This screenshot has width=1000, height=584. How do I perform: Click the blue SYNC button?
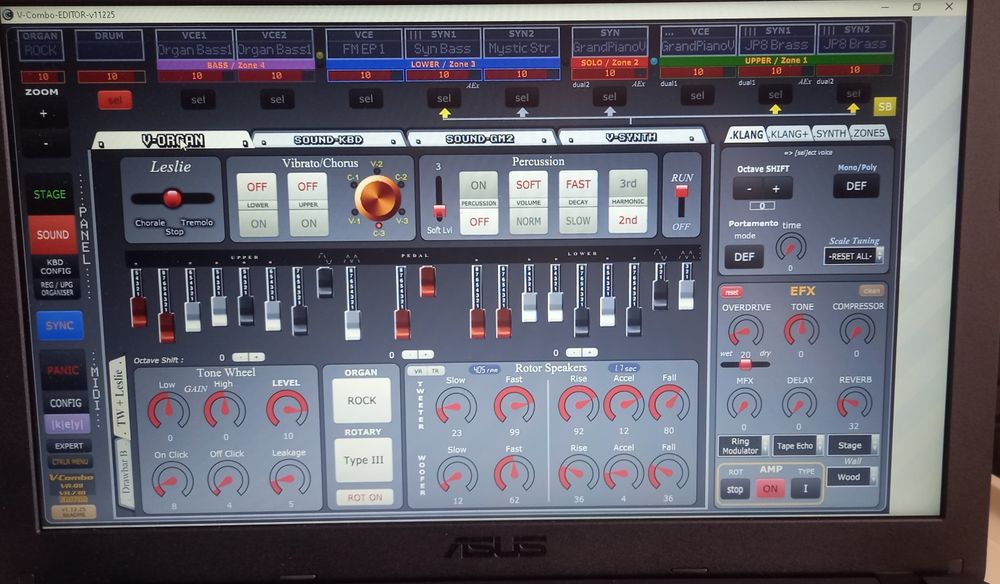point(59,325)
